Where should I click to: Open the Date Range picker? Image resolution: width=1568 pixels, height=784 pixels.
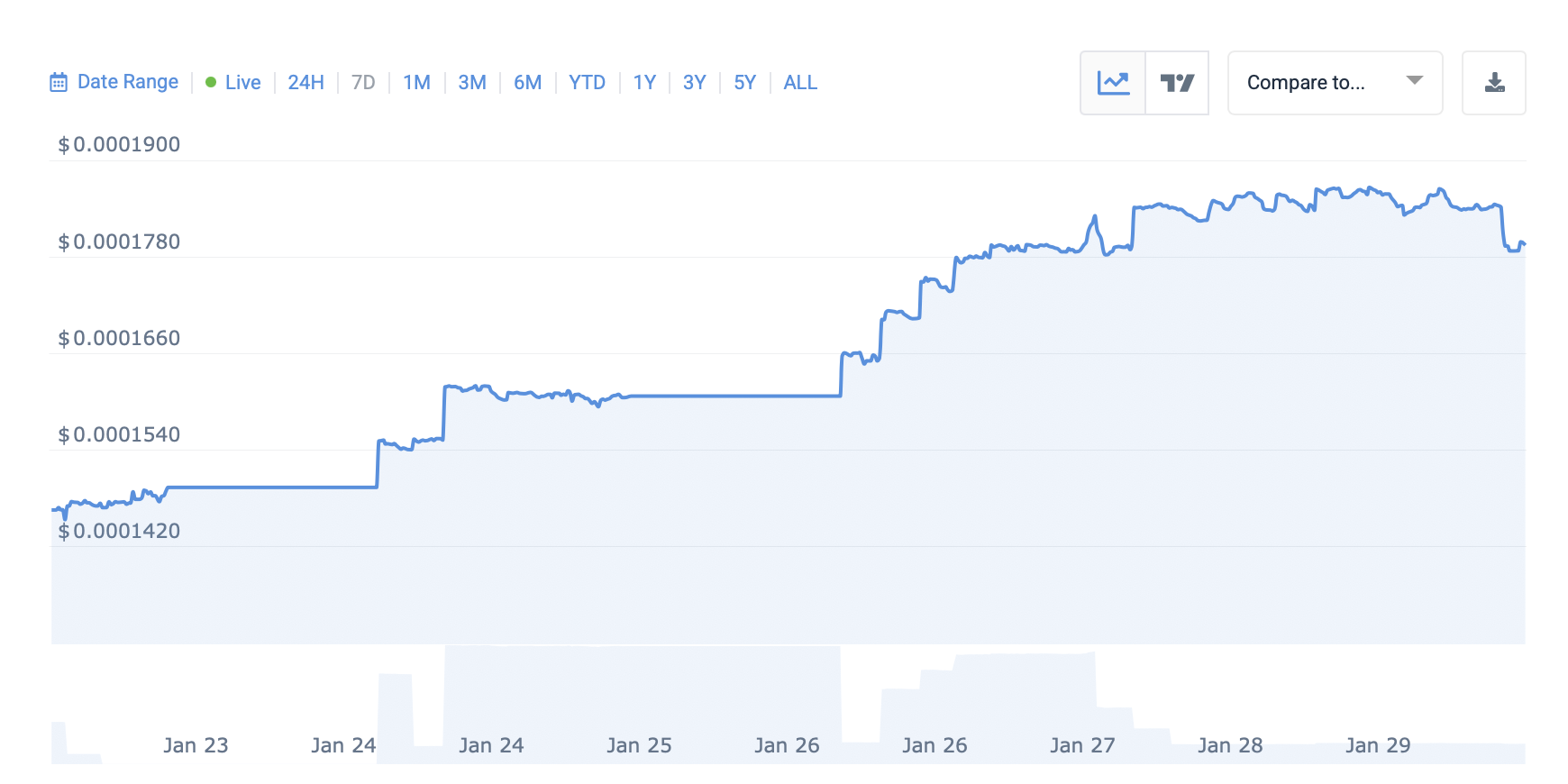pos(127,82)
